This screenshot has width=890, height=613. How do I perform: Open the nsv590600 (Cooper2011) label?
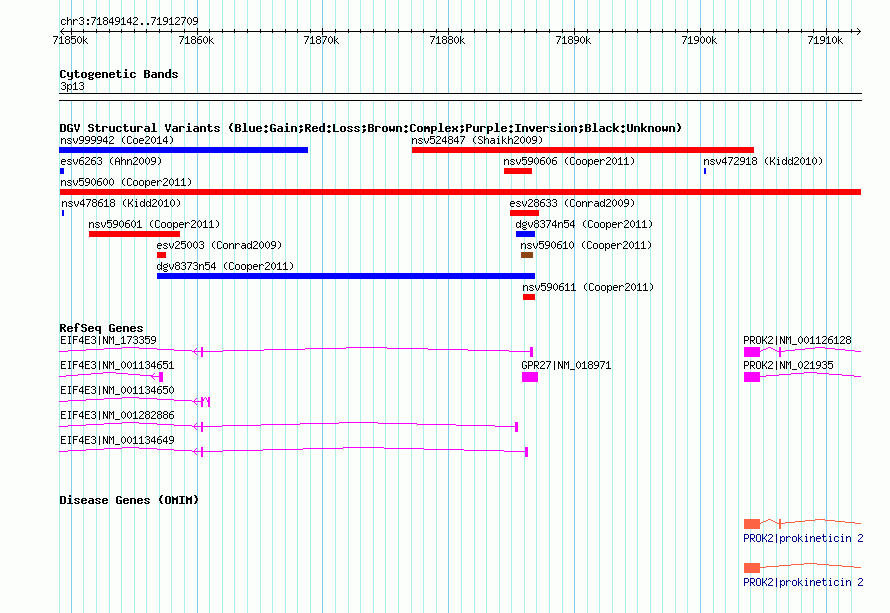pyautogui.click(x=126, y=182)
